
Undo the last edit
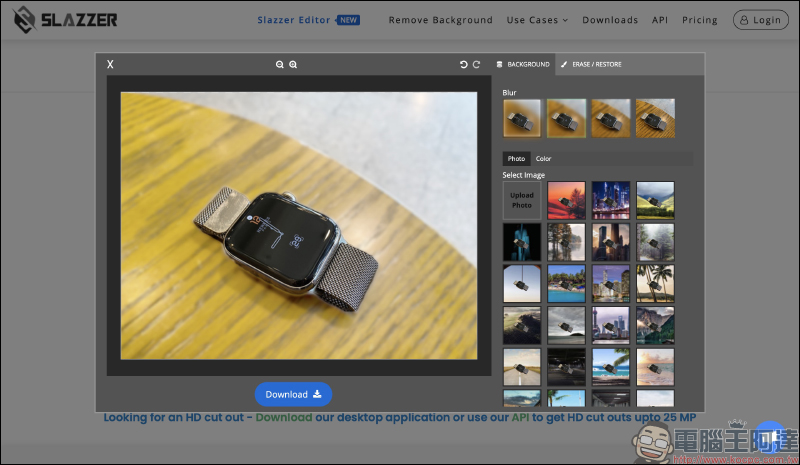[x=463, y=65]
